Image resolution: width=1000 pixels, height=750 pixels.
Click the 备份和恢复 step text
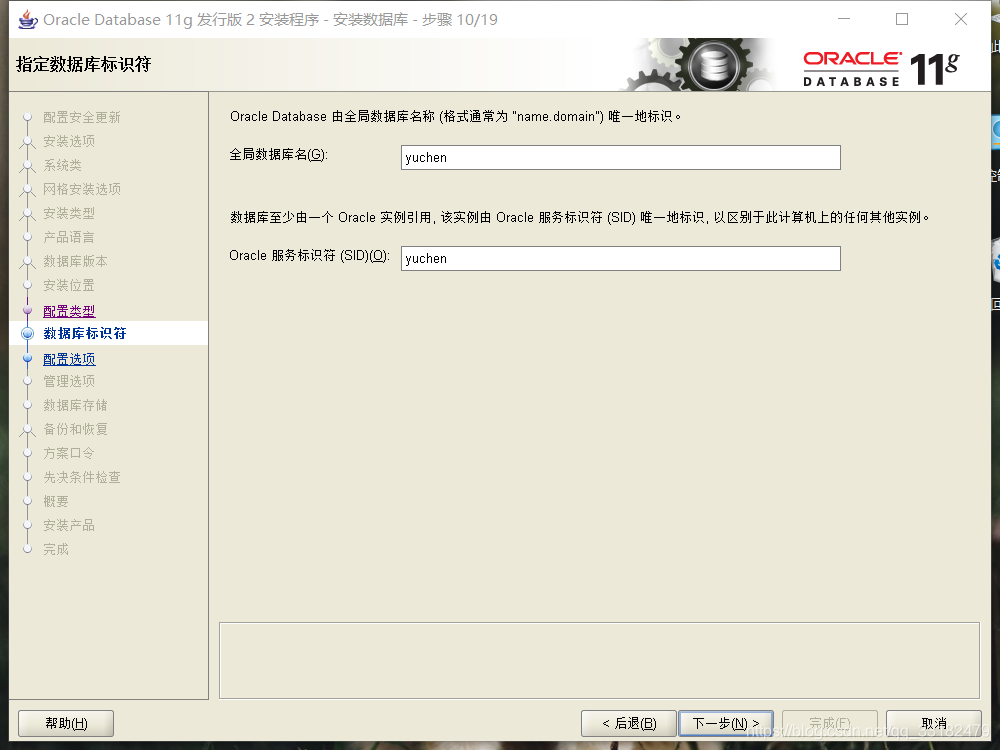click(x=75, y=429)
